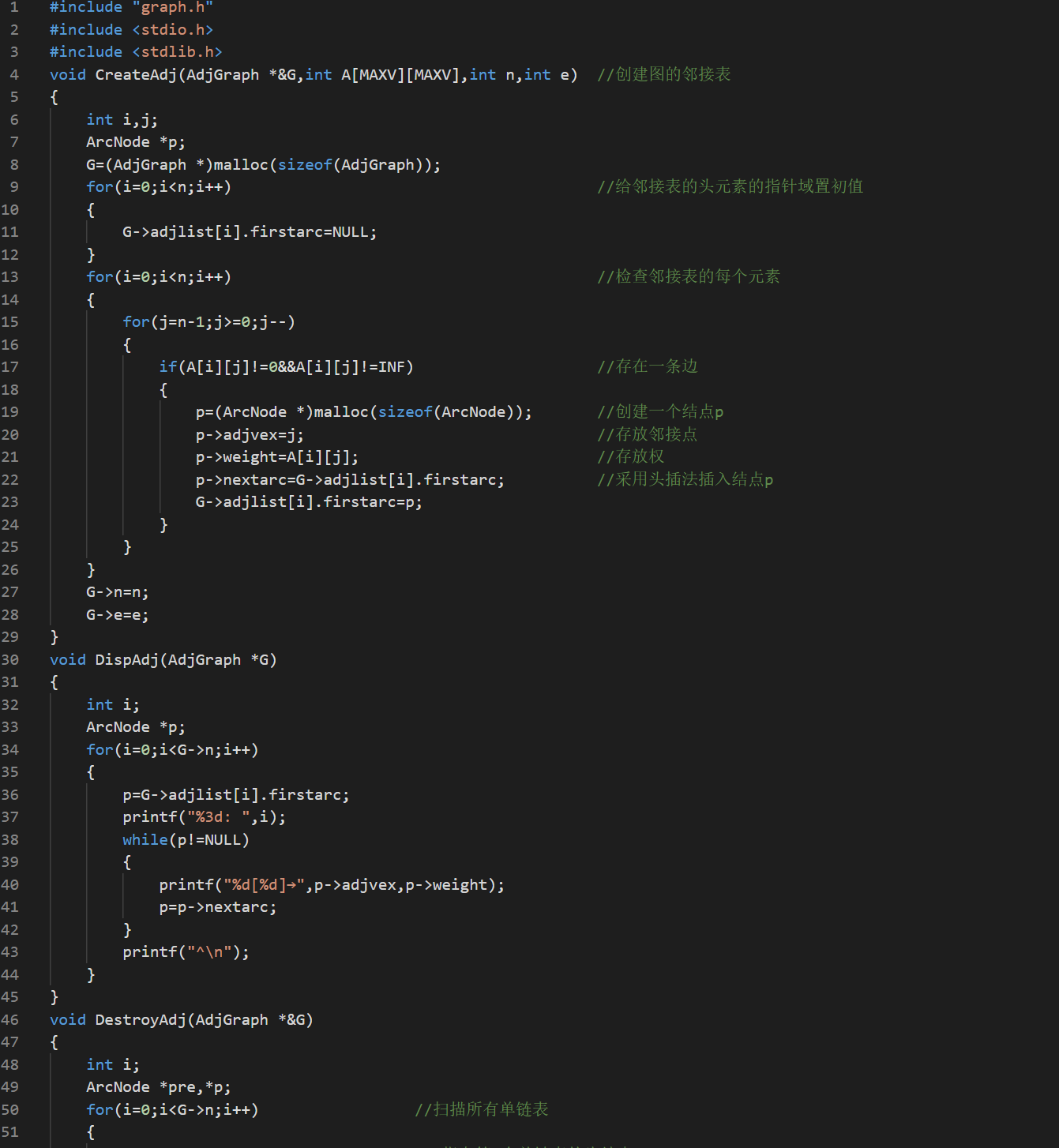Click <stdio.h> on line 2

(x=172, y=29)
